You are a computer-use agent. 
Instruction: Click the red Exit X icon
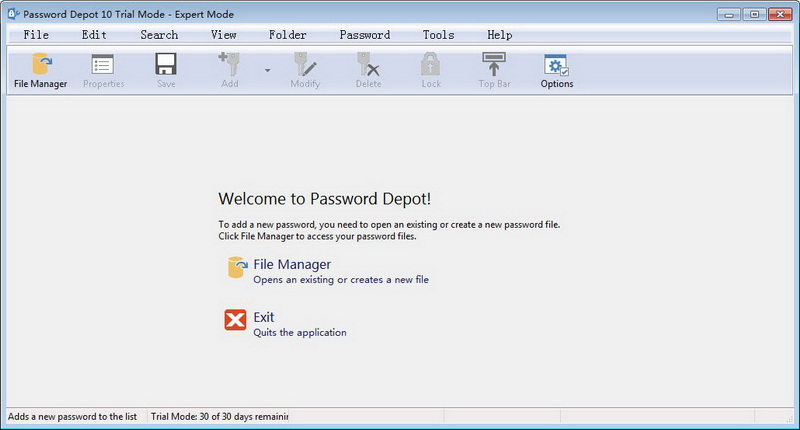(235, 320)
